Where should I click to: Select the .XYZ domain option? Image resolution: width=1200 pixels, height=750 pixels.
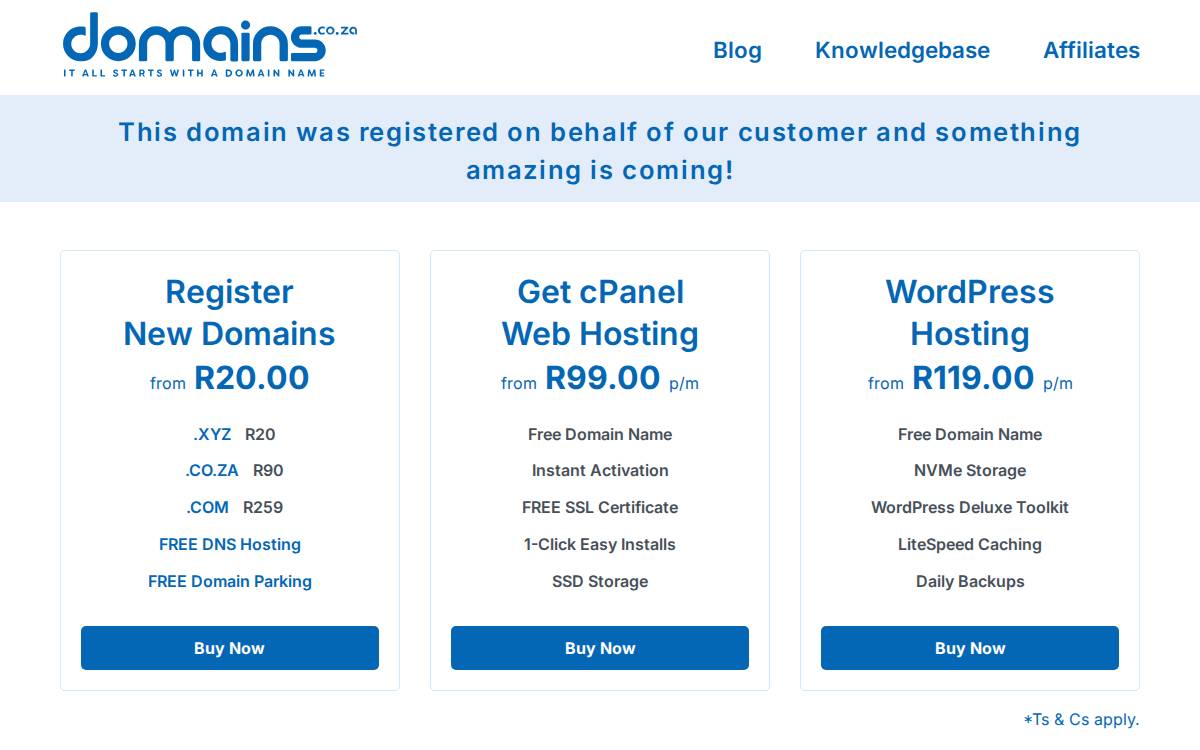click(212, 434)
